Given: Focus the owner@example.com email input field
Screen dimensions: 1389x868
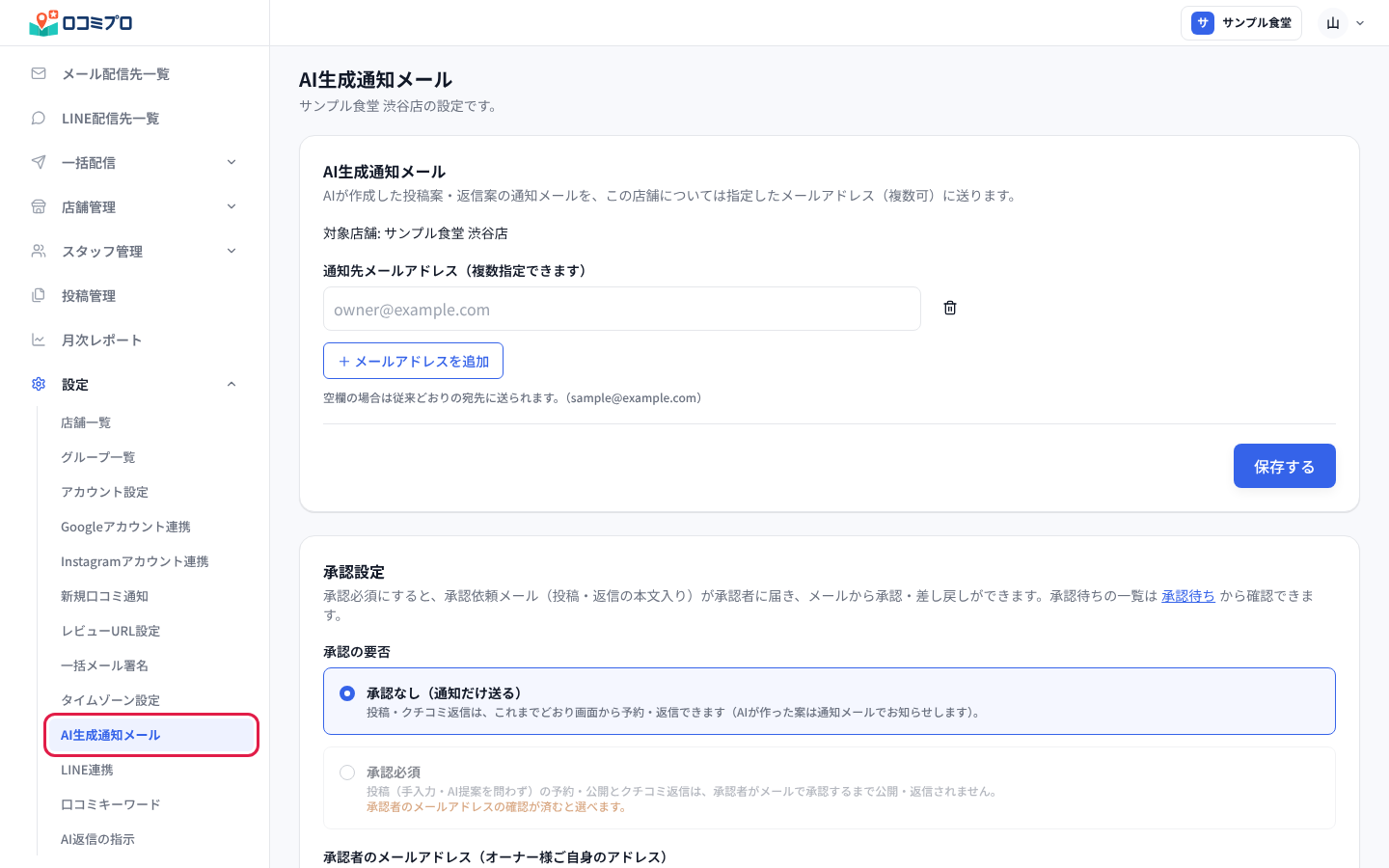Looking at the screenshot, I should 622,309.
